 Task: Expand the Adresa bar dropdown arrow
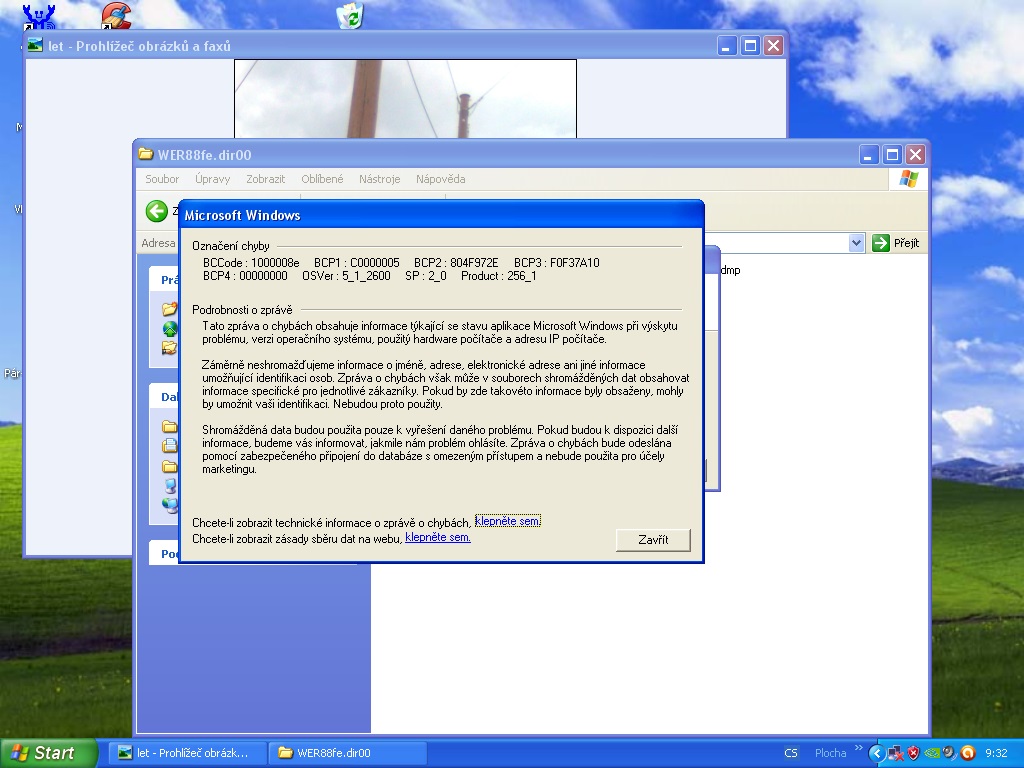[x=857, y=243]
